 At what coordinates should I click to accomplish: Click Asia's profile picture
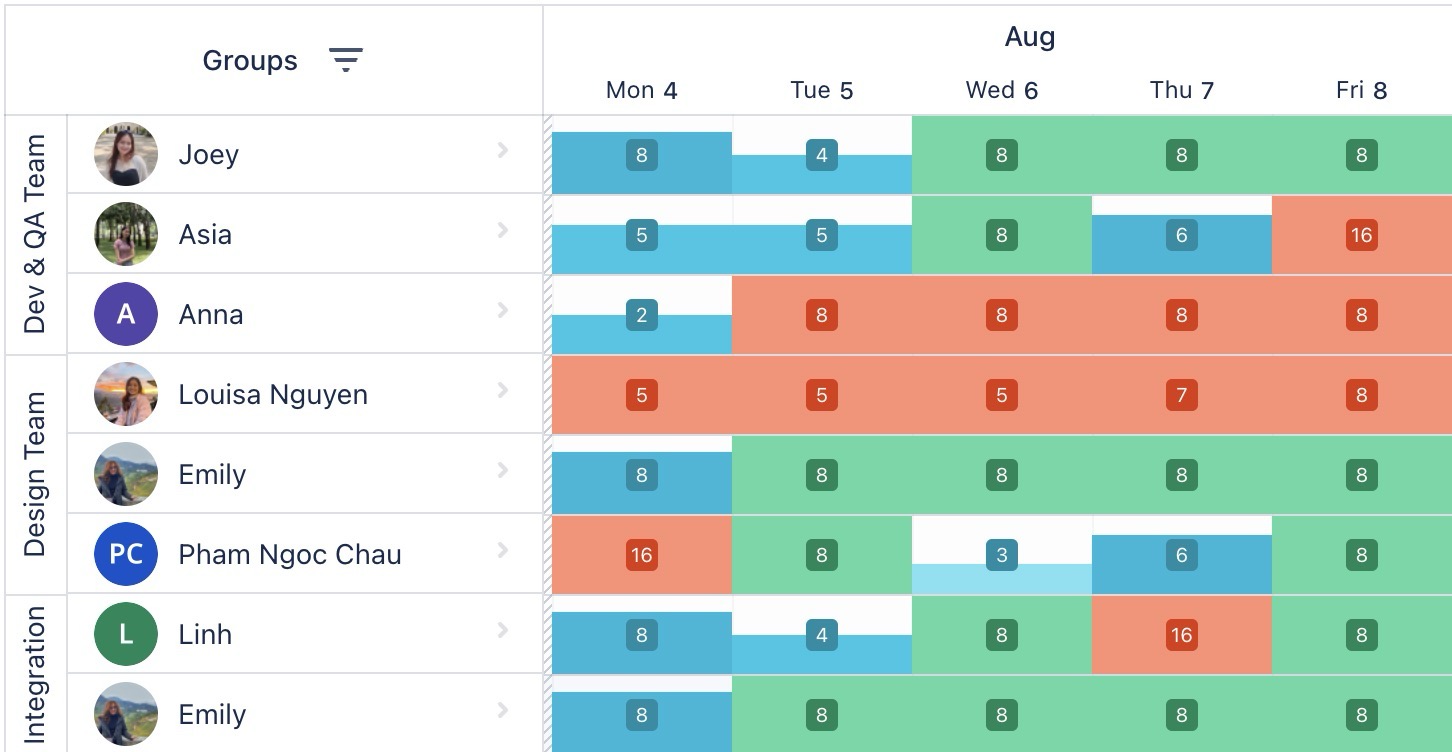[x=125, y=233]
